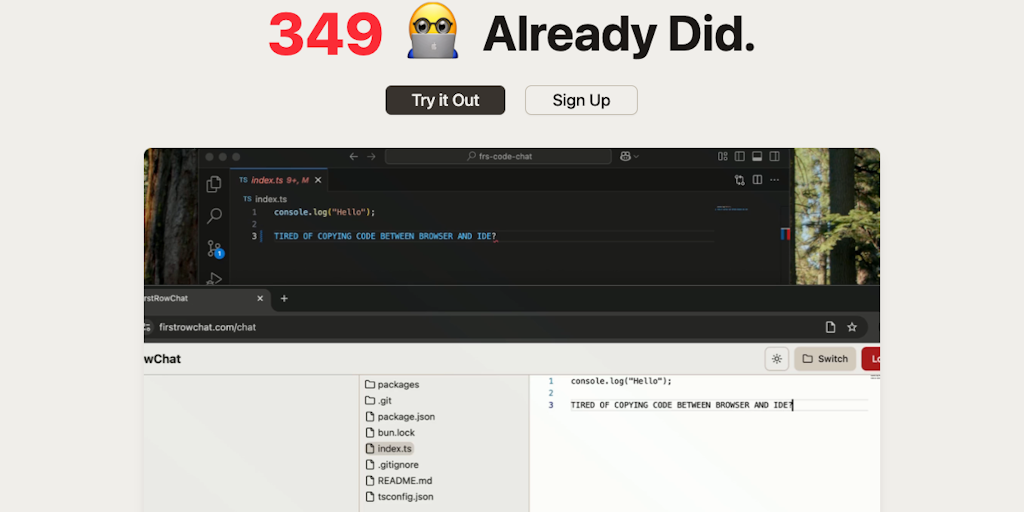This screenshot has height=512, width=1024.
Task: Select bun.lock in file list
Action: click(x=390, y=432)
